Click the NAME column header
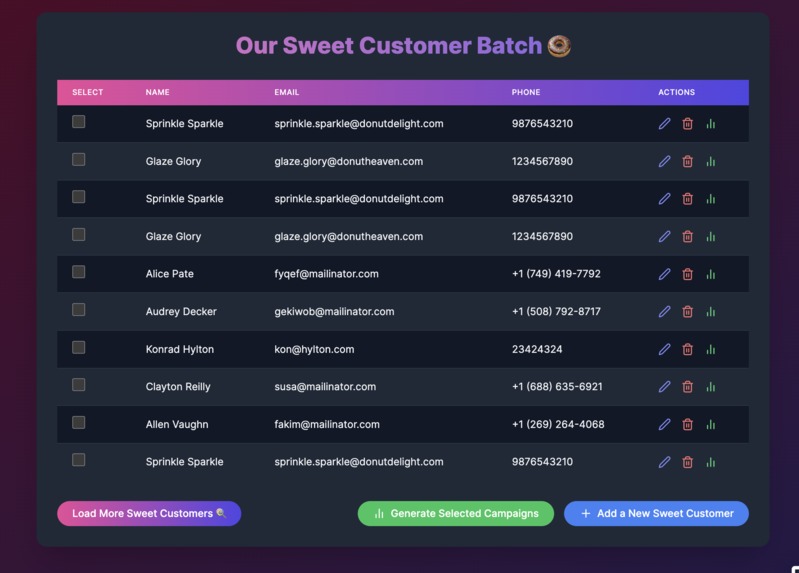The image size is (799, 573). [157, 92]
